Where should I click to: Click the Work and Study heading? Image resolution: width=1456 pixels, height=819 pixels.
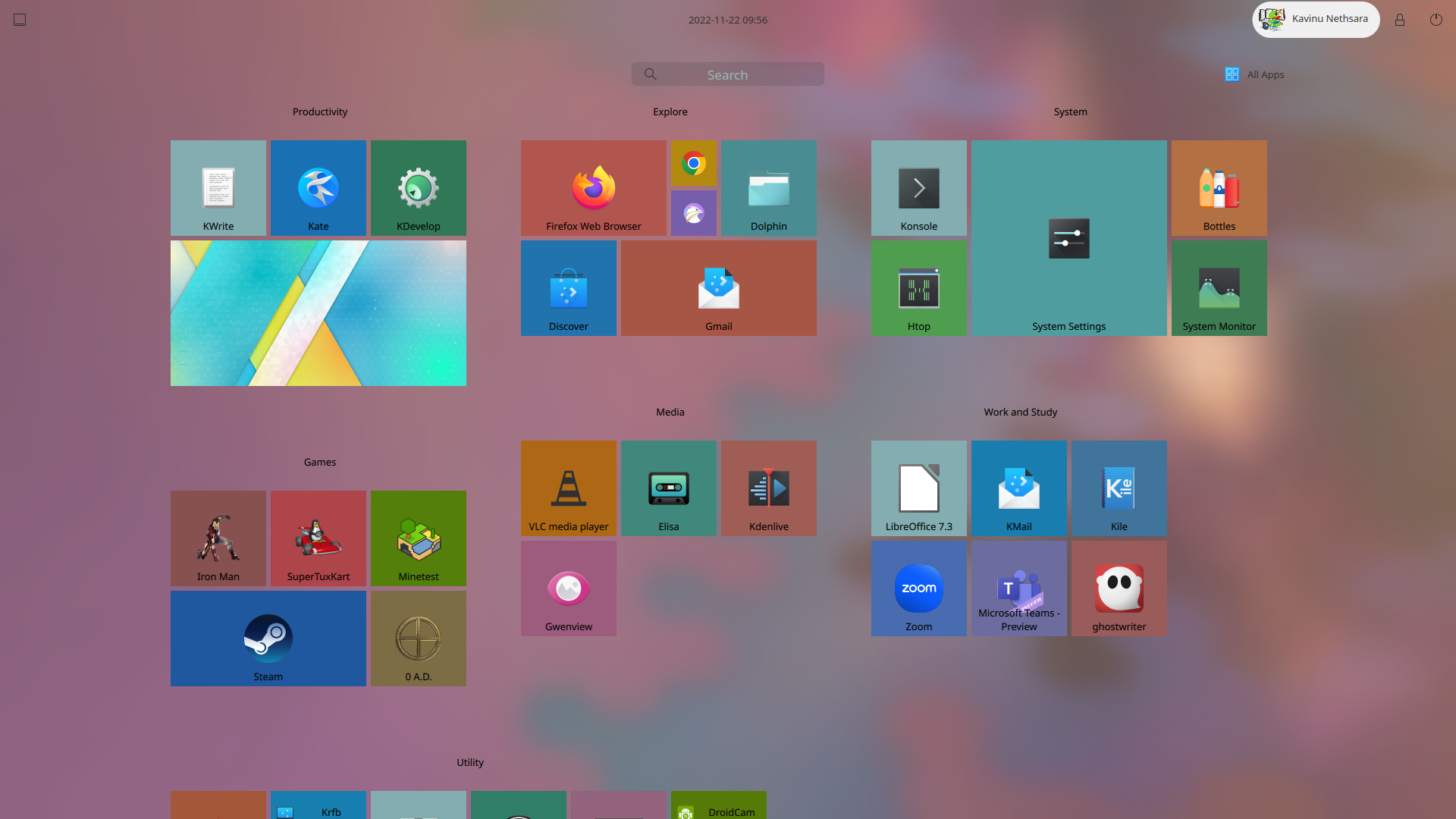click(x=1021, y=412)
